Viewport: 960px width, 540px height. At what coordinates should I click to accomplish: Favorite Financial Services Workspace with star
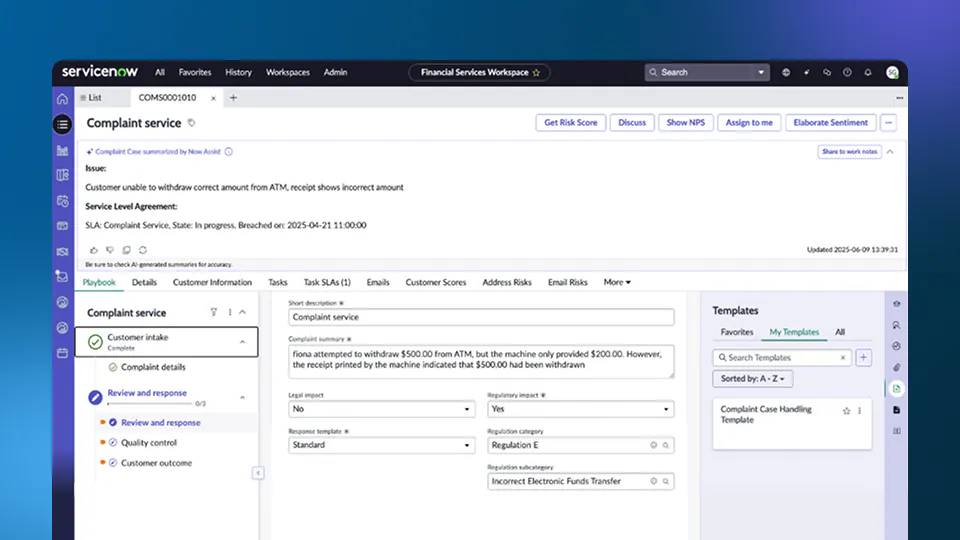[x=536, y=73]
